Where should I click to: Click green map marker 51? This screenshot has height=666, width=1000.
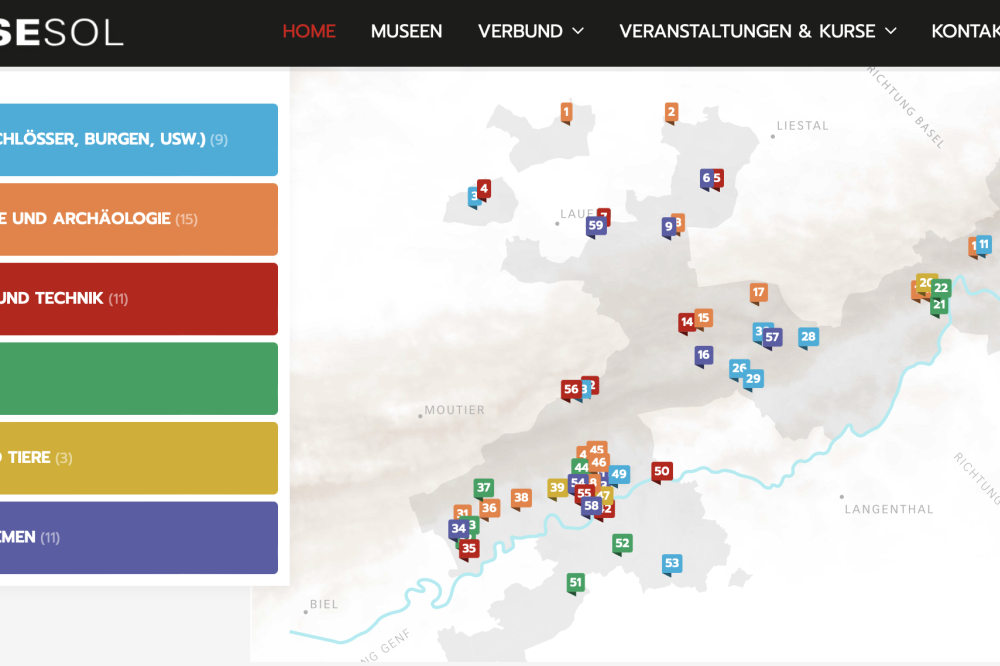(575, 582)
